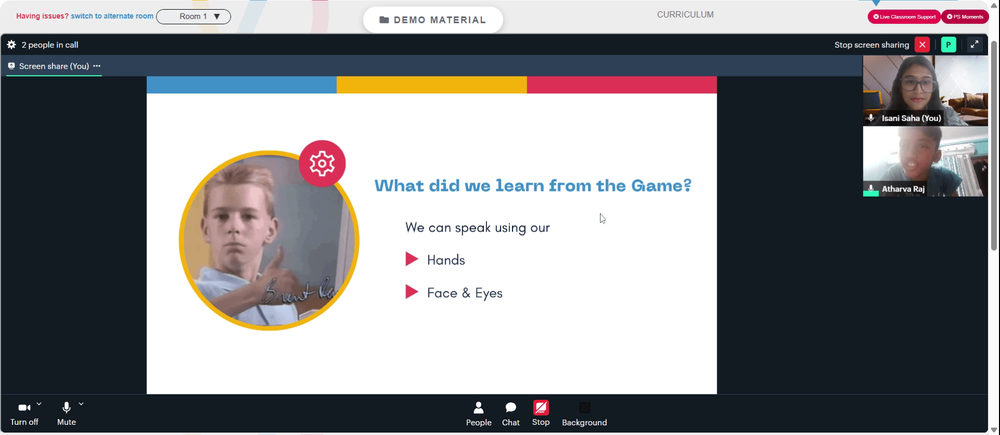1000x435 pixels.
Task: Click the microphone icon on Atharva Raj's tile
Action: click(871, 189)
